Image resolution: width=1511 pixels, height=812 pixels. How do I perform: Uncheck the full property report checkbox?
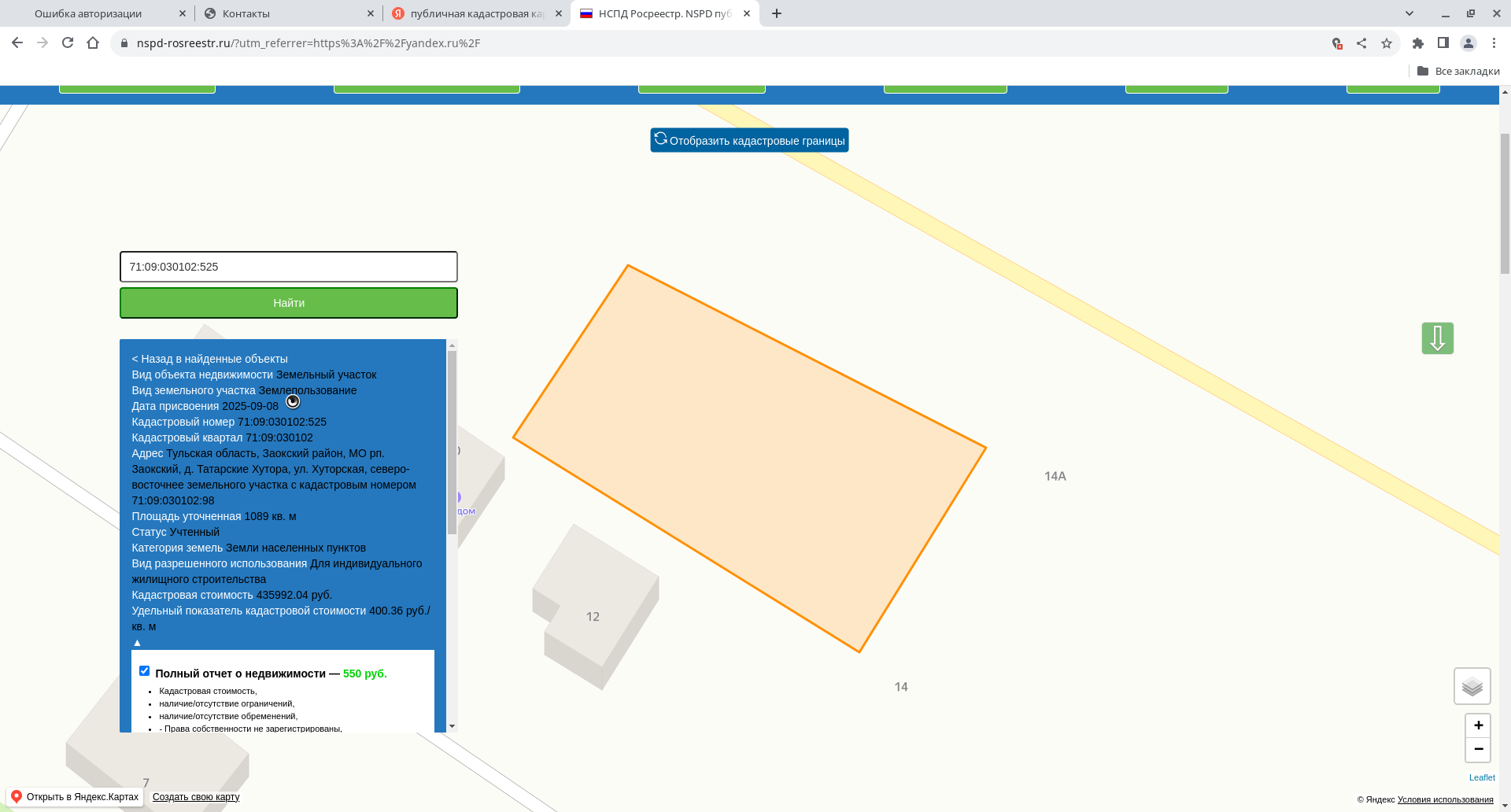click(x=145, y=671)
